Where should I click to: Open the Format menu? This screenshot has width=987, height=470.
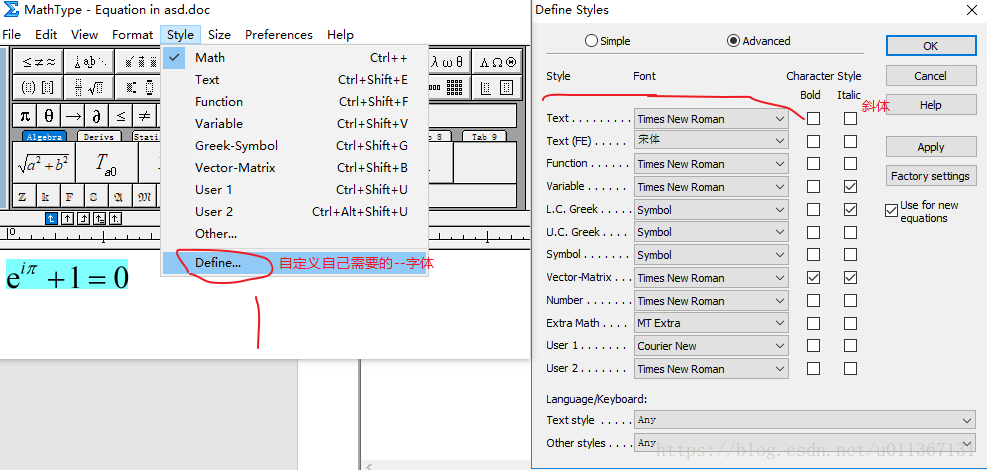pos(132,35)
